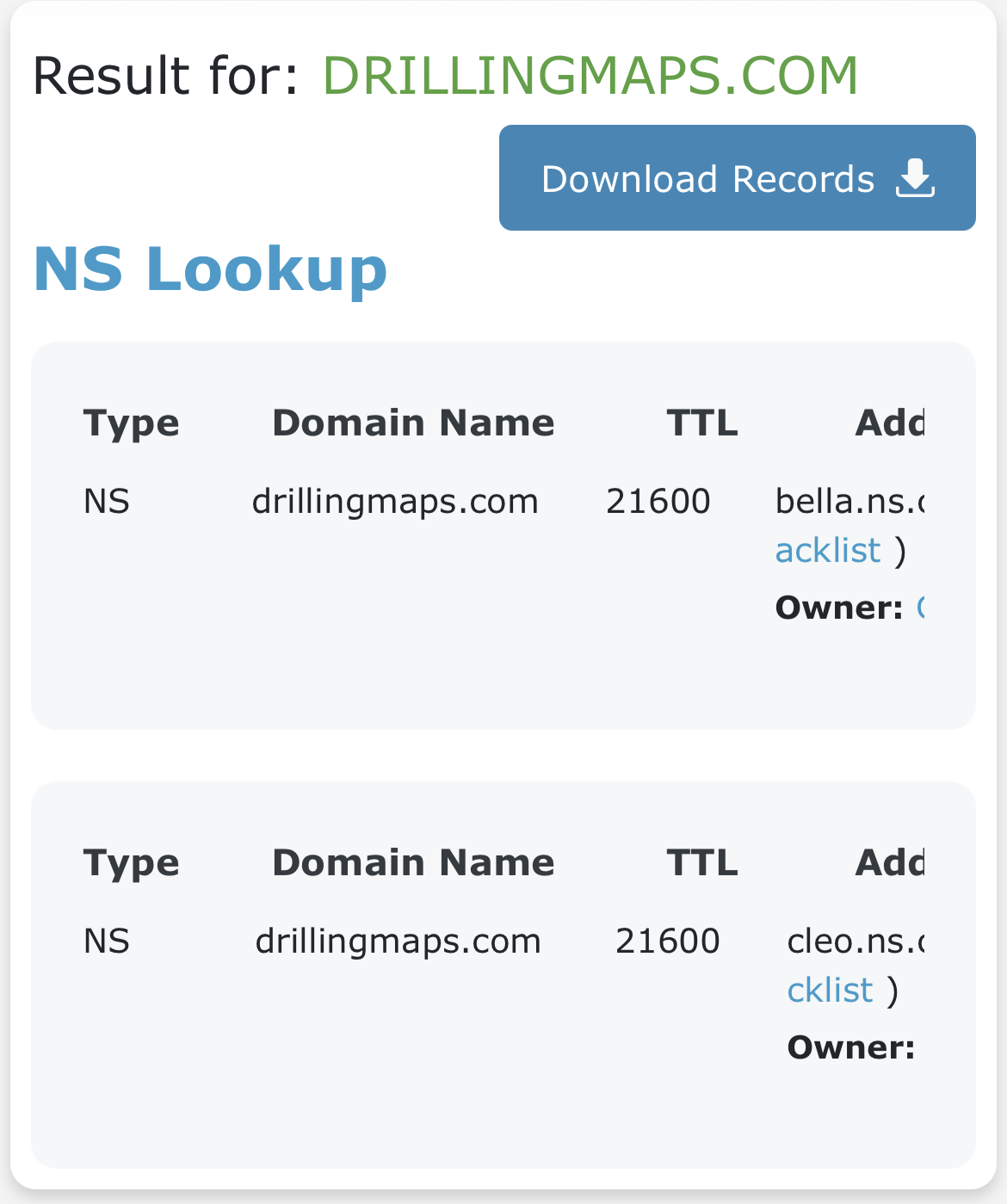Click the Owner label in cleo record
This screenshot has width=1007, height=1204.
click(850, 1047)
